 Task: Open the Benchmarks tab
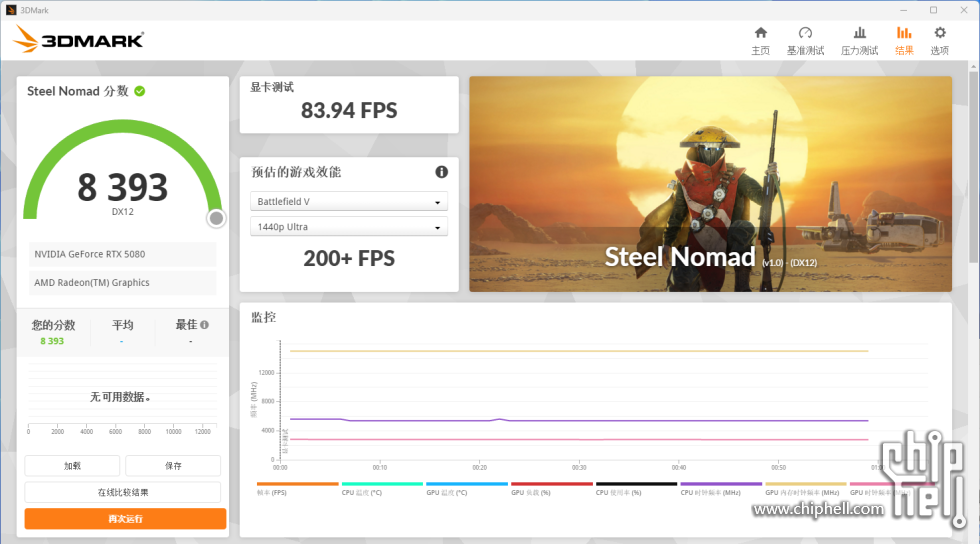pyautogui.click(x=805, y=41)
